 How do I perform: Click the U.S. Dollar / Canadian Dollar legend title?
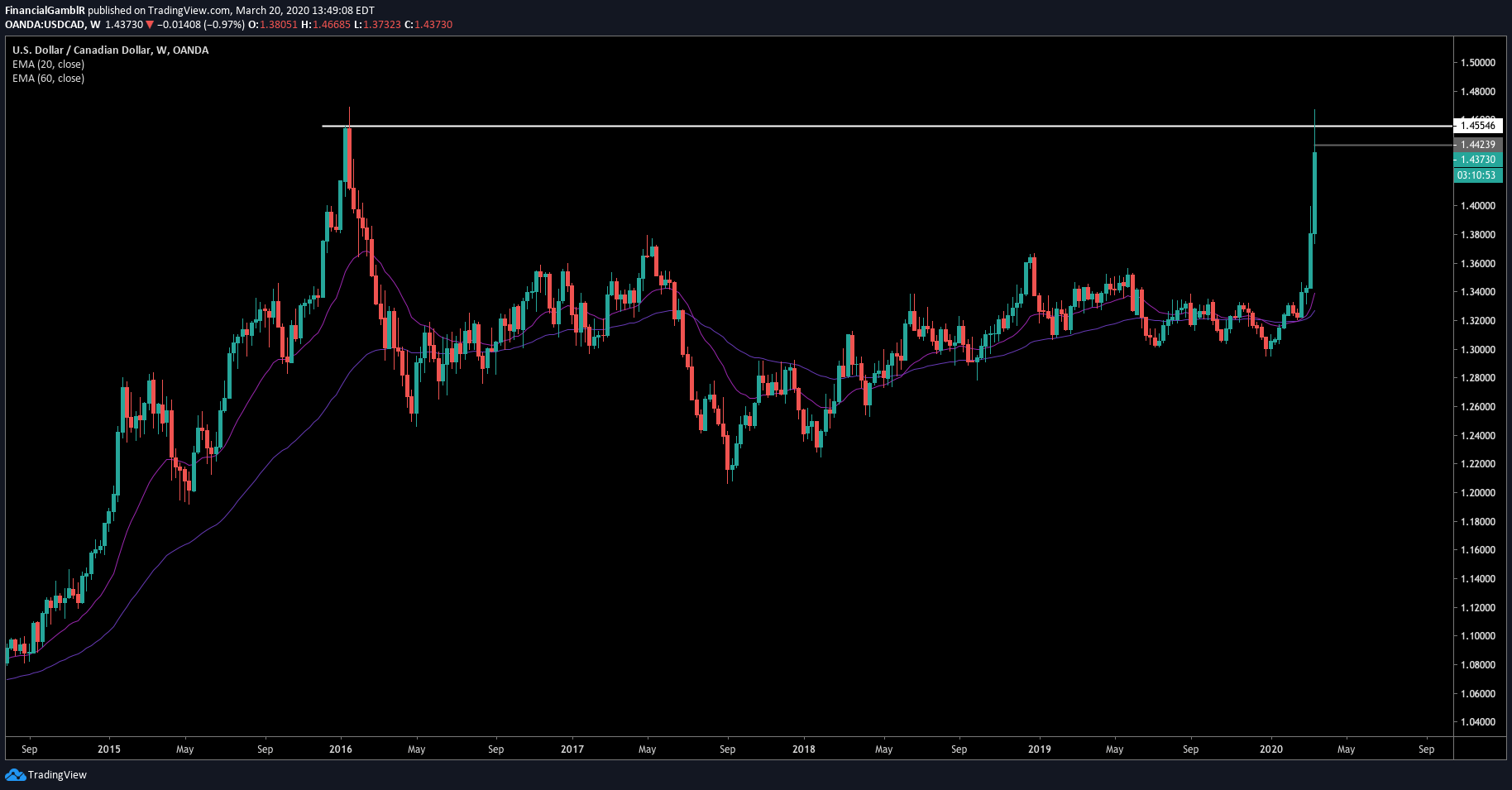(110, 50)
